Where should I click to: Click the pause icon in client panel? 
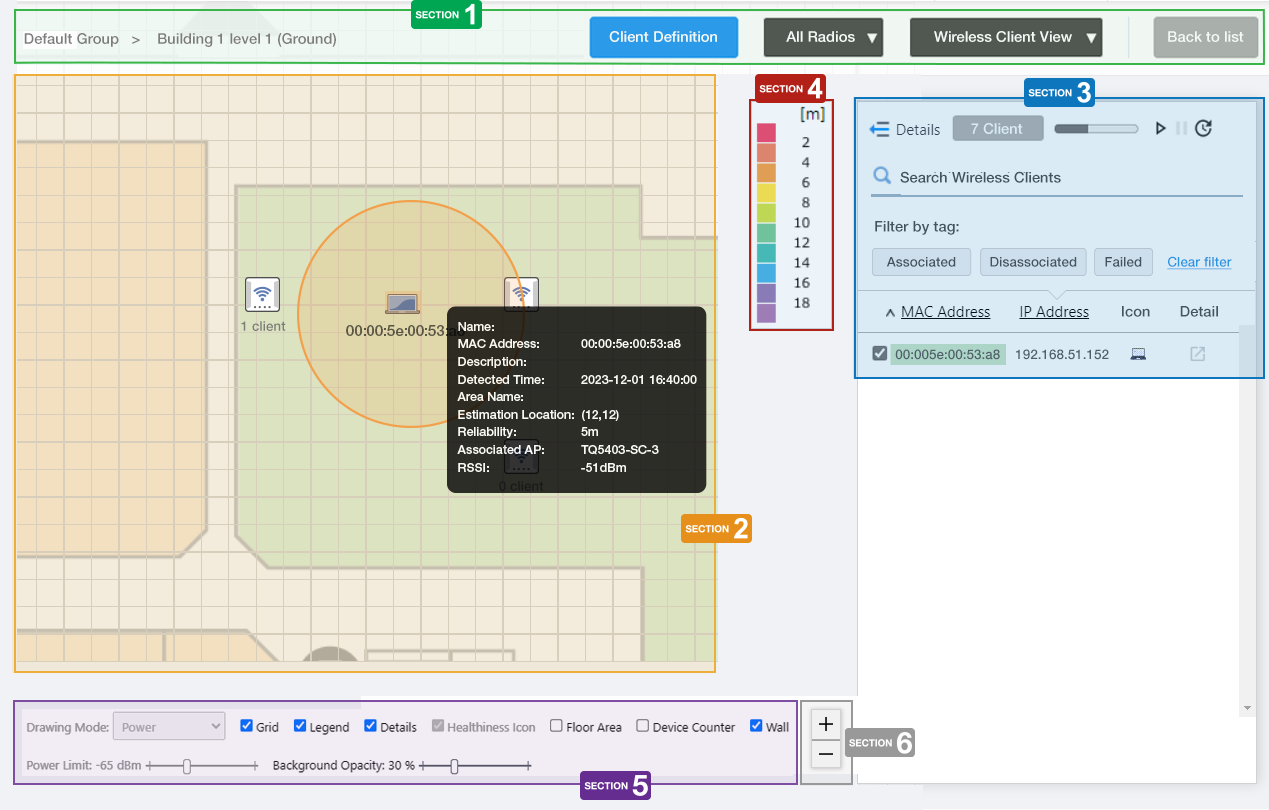click(x=1182, y=128)
